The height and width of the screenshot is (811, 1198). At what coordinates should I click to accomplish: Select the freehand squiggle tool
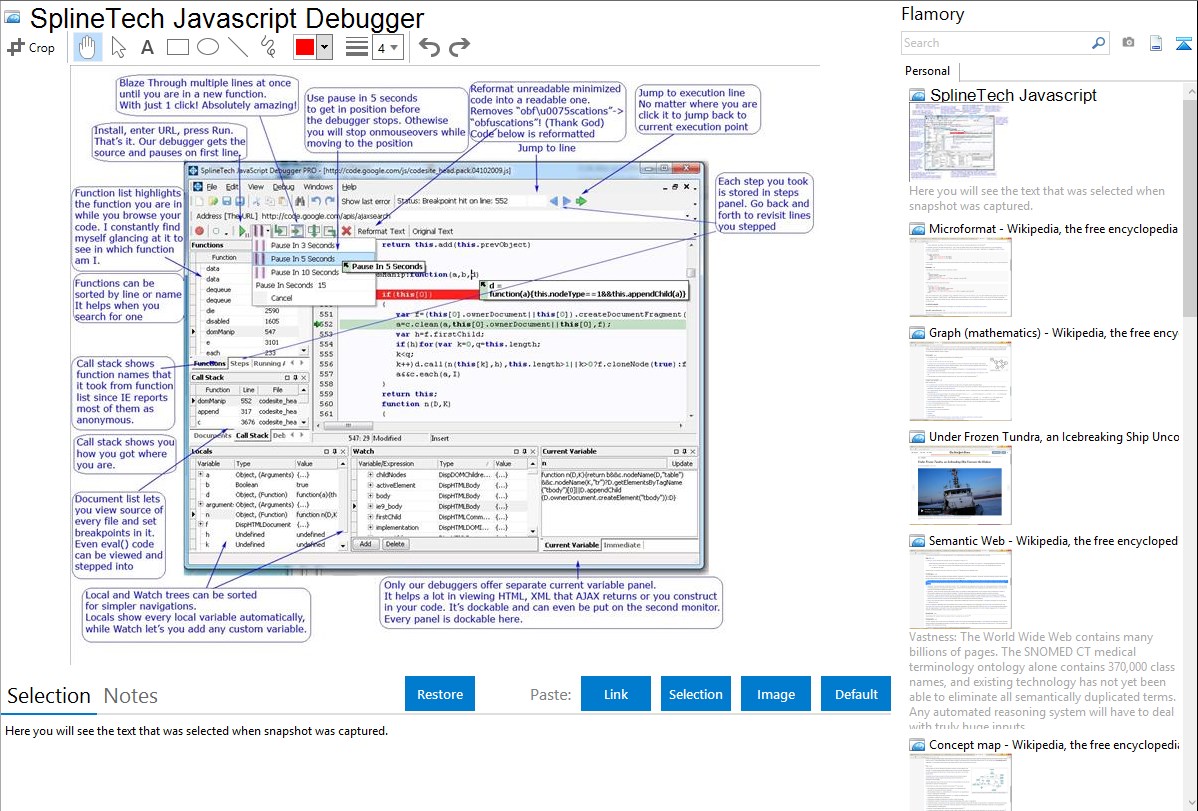(x=268, y=47)
